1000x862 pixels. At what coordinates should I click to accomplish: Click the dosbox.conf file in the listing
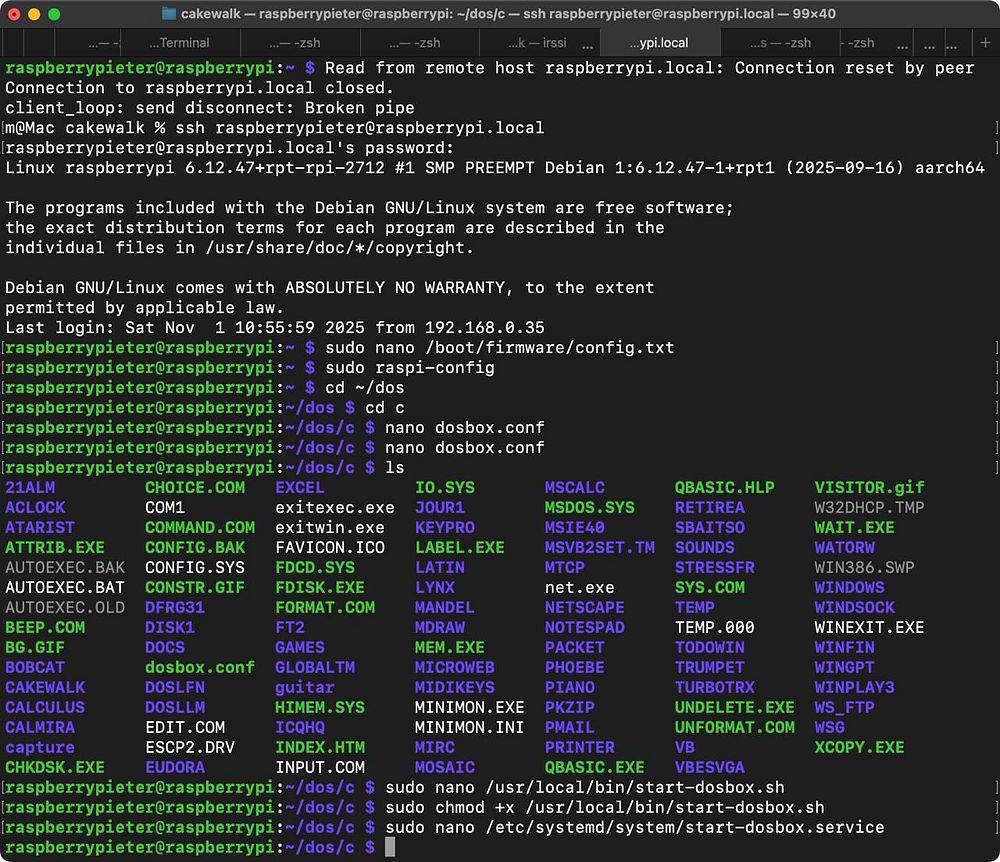(x=200, y=668)
